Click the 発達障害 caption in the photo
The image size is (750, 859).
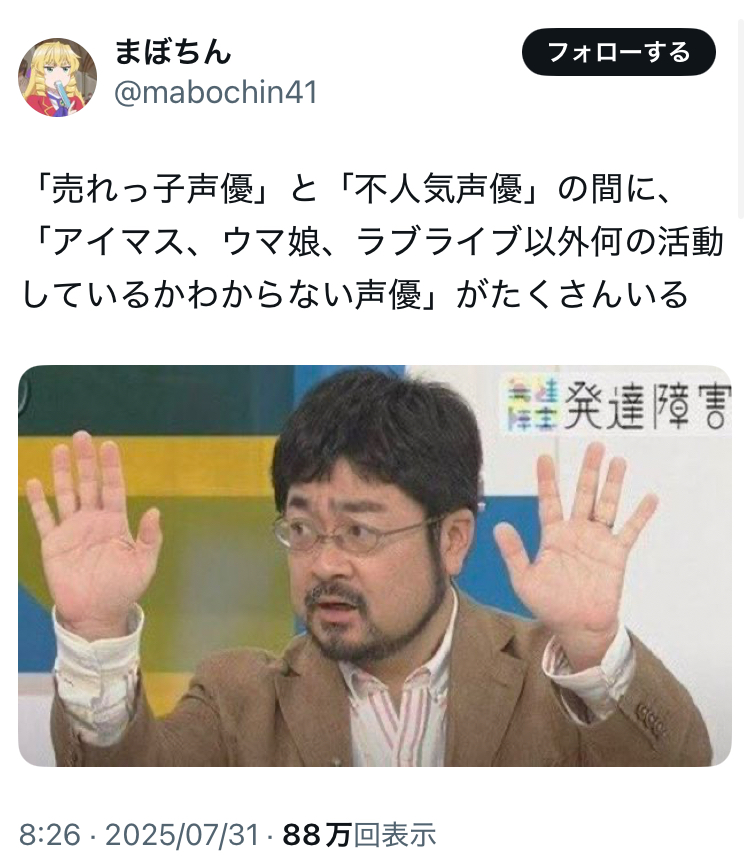646,406
